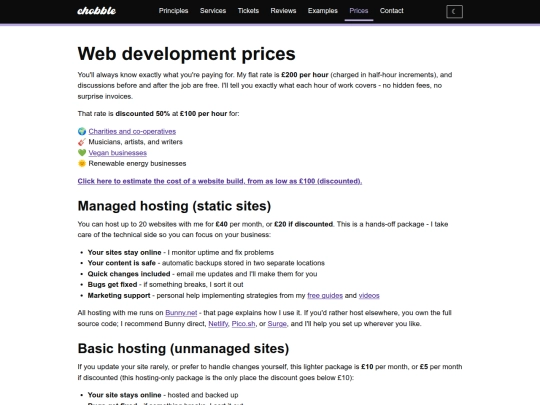Click the text 'Musicians, artists, and writers'

coord(135,142)
